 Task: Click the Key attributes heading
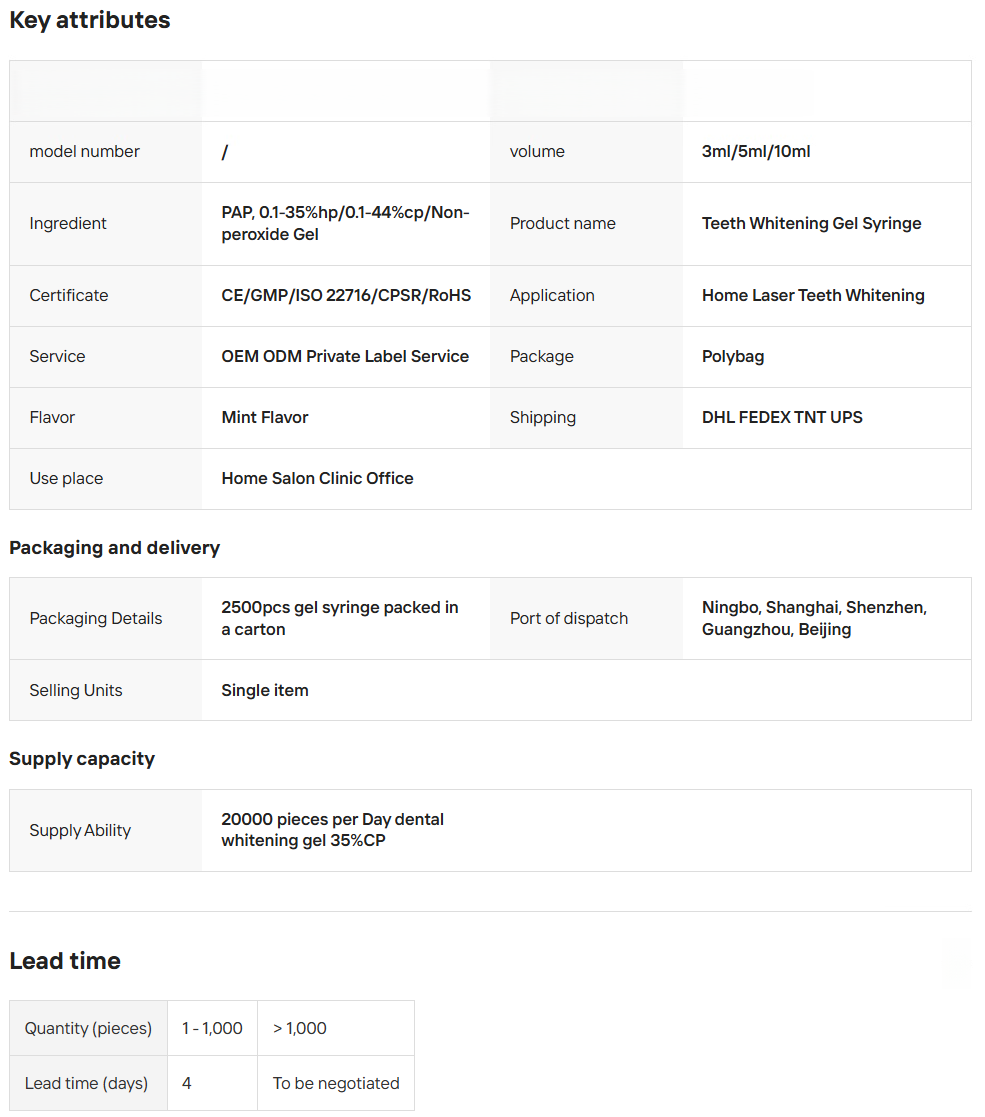pos(90,20)
